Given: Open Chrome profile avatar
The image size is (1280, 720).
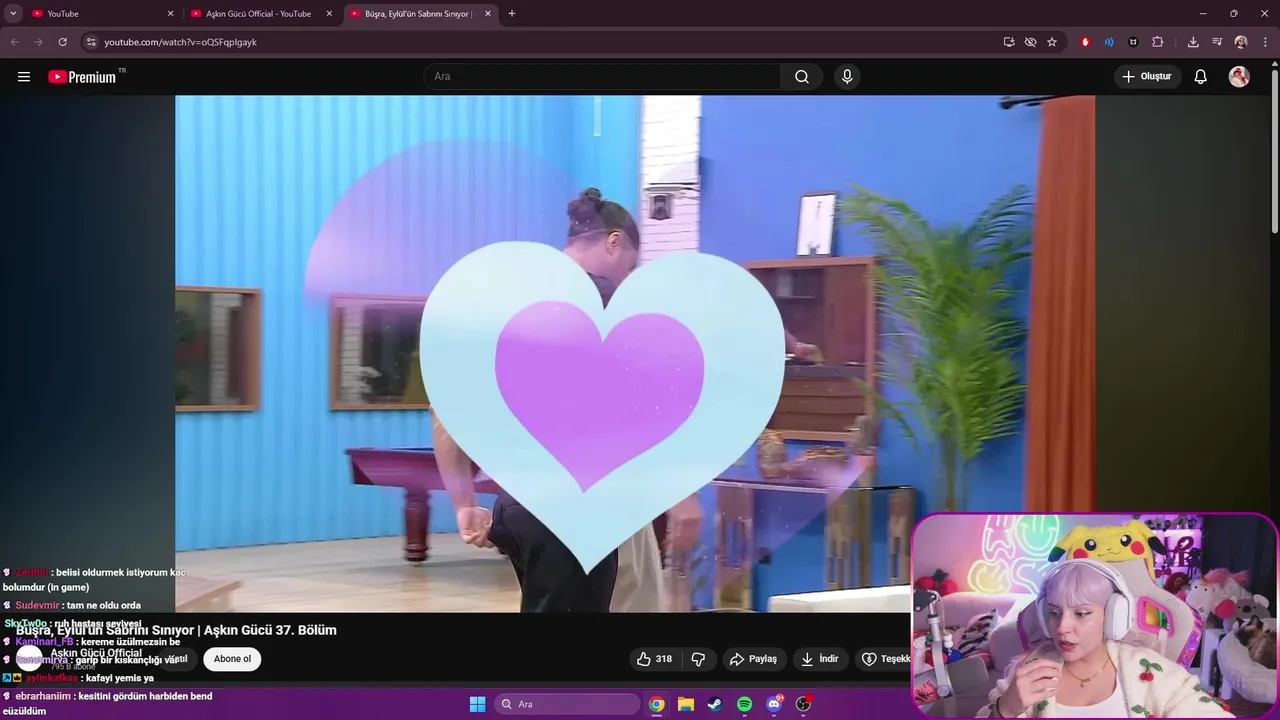Looking at the screenshot, I should (x=1241, y=42).
